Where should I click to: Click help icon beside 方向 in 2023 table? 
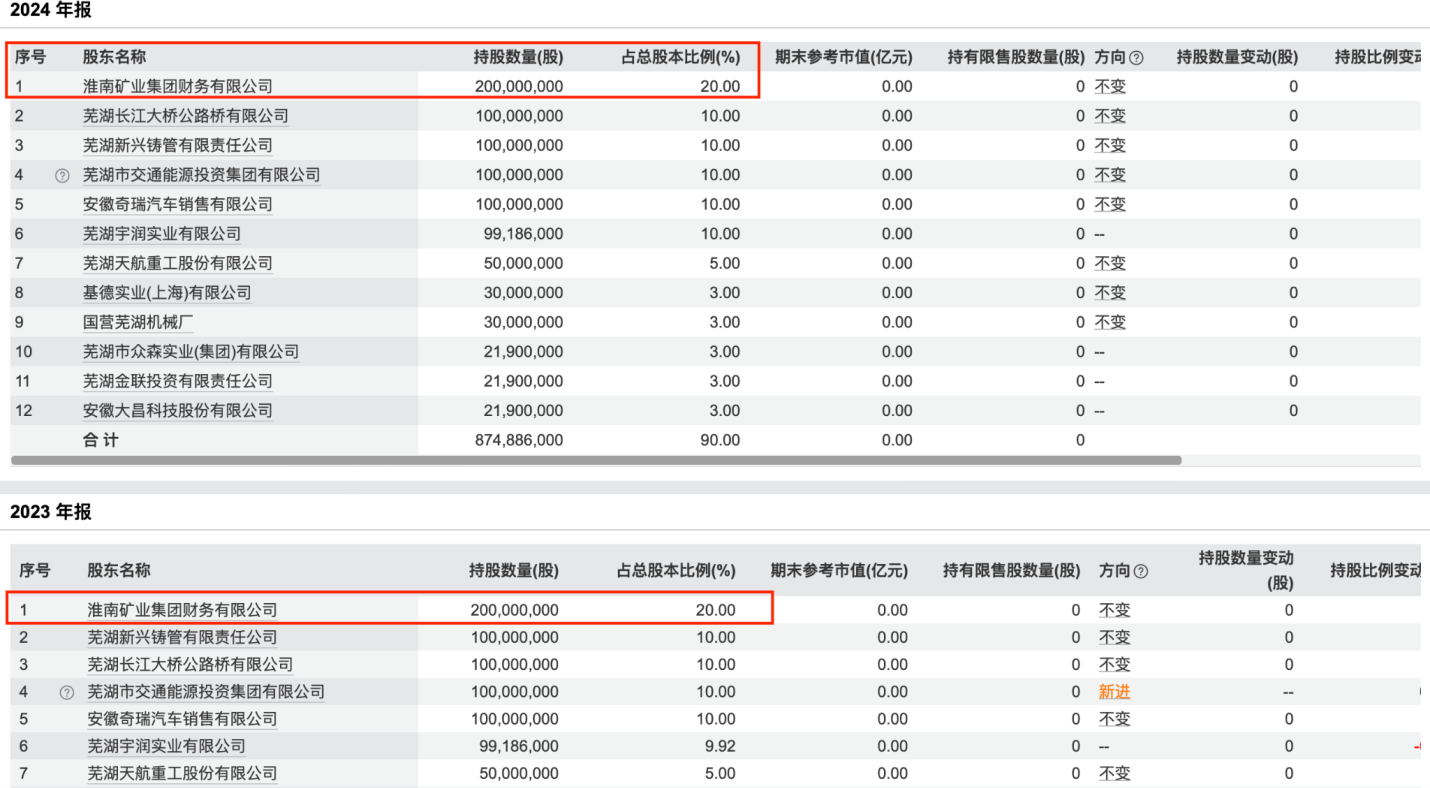[1141, 571]
